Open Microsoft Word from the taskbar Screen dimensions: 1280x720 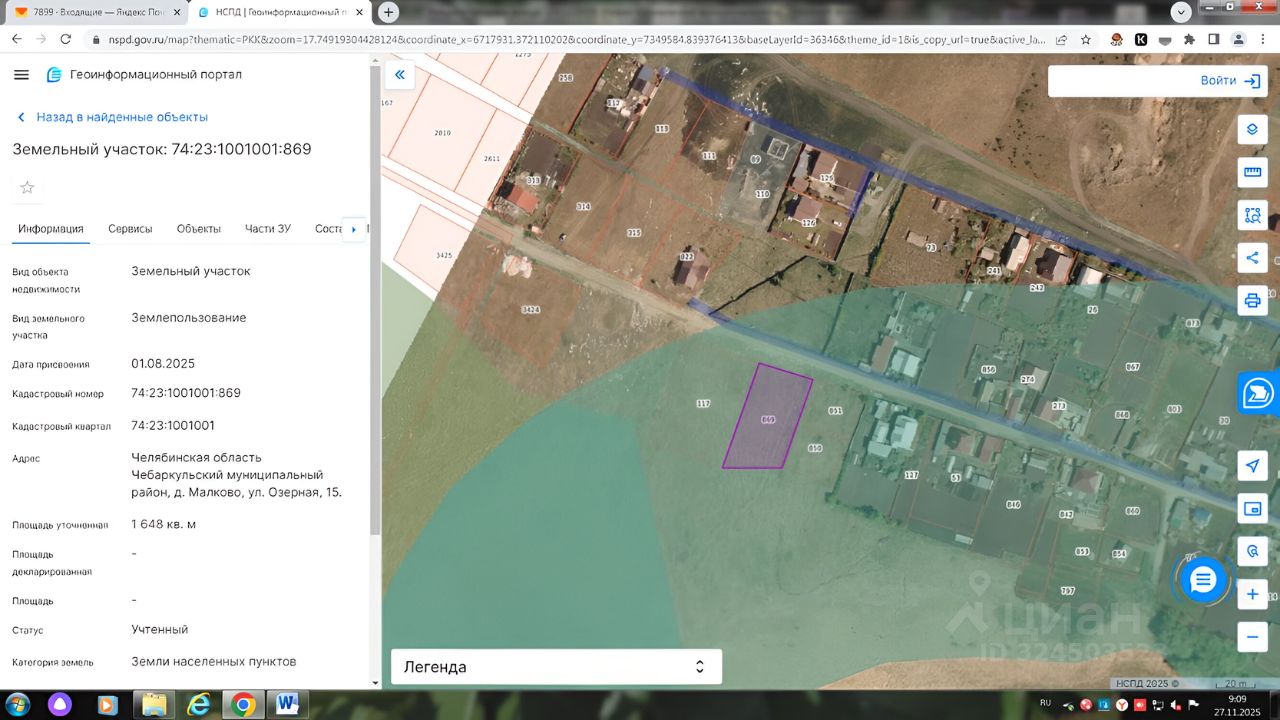(288, 705)
